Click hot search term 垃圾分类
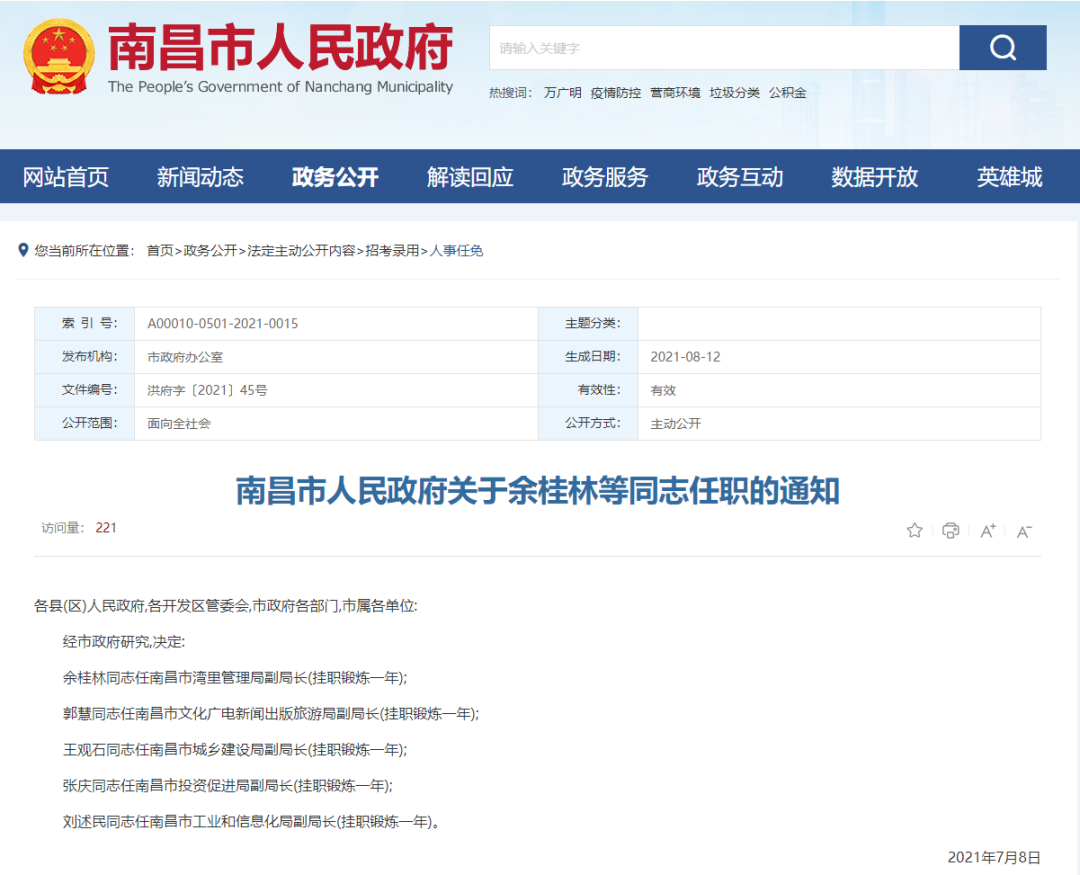Image resolution: width=1080 pixels, height=875 pixels. 735,92
